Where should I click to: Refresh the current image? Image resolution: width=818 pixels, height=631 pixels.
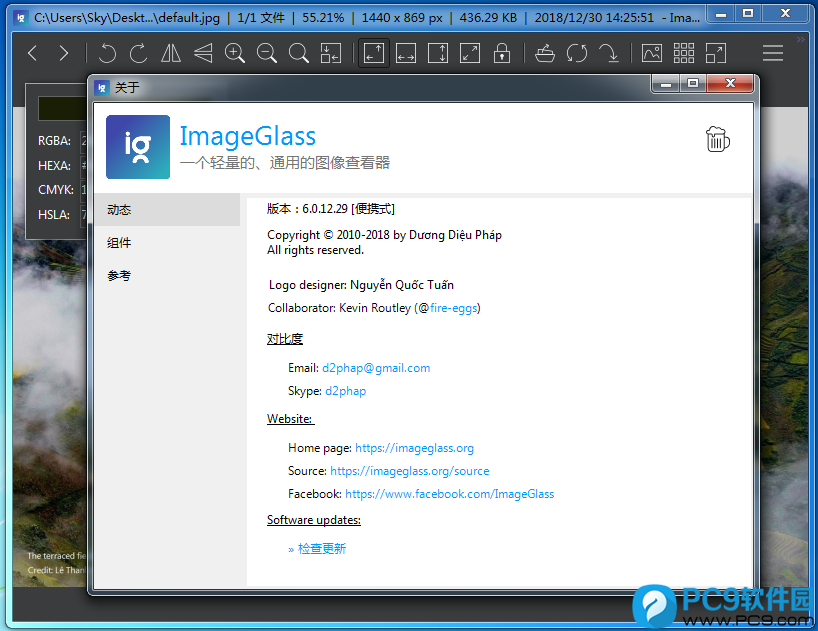576,53
